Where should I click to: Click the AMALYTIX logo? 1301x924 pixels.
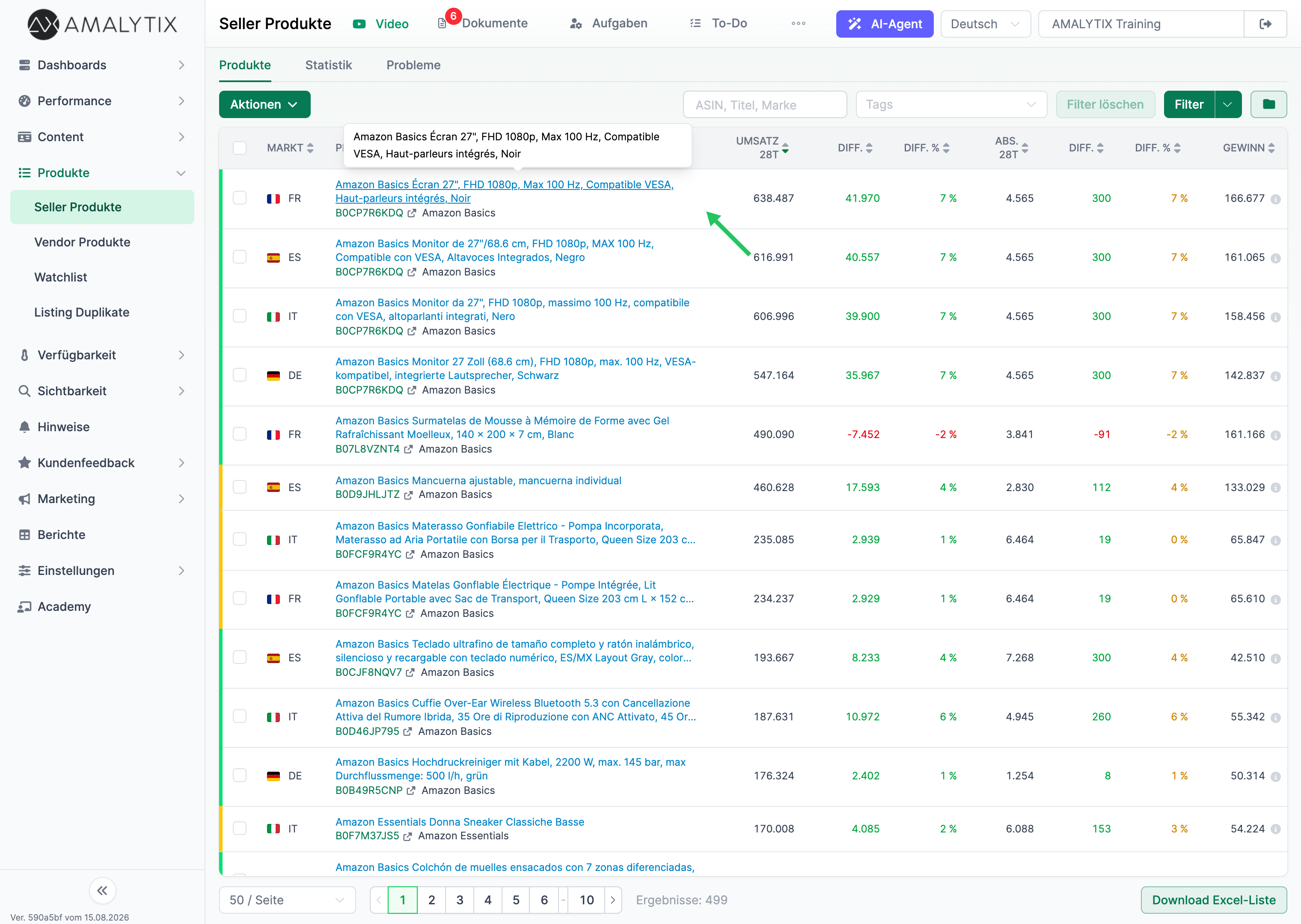102,24
